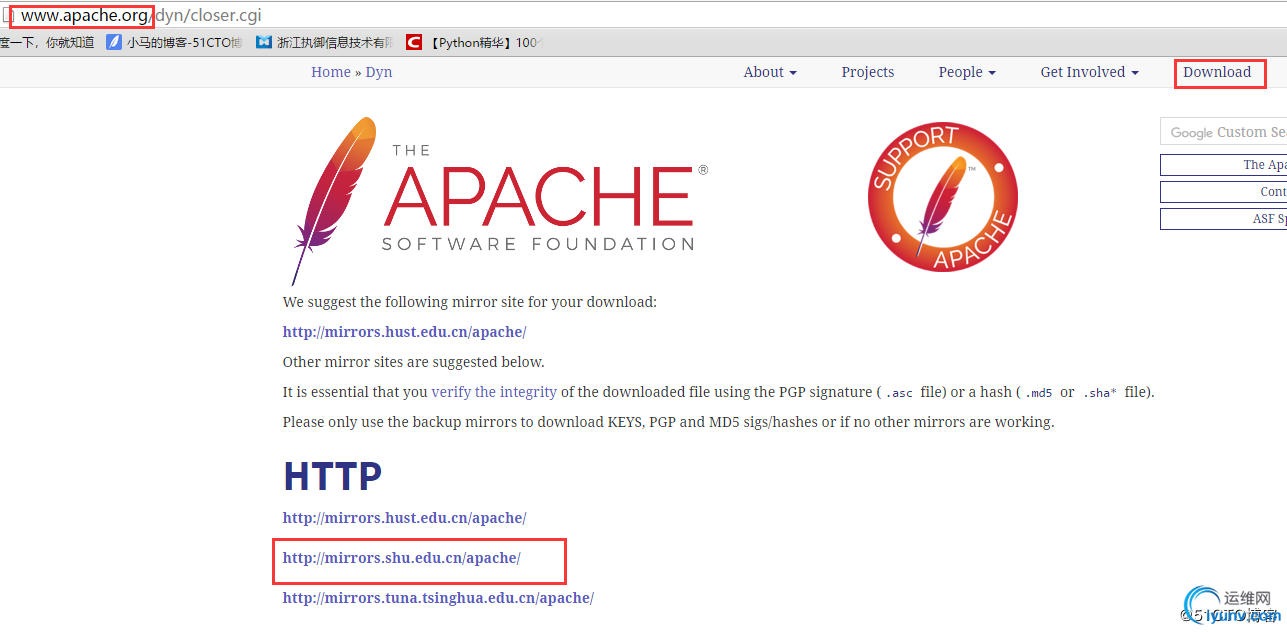Image resolution: width=1287 pixels, height=632 pixels.
Task: Open the Python精华 bookmark
Action: click(474, 42)
